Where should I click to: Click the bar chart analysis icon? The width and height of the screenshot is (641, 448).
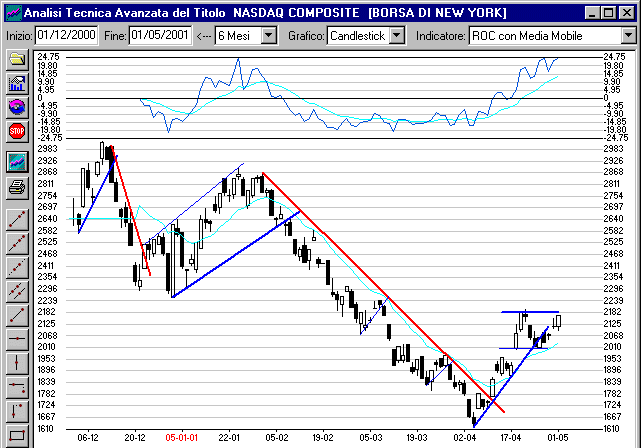tap(17, 83)
